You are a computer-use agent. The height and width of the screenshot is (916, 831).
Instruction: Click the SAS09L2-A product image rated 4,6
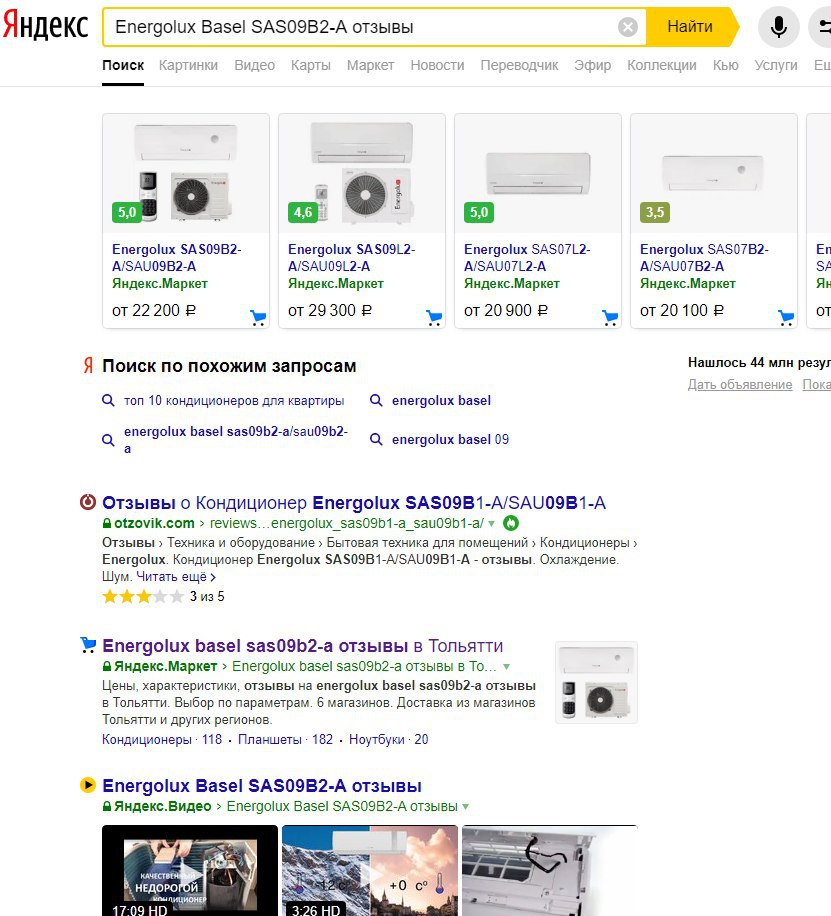[x=362, y=174]
